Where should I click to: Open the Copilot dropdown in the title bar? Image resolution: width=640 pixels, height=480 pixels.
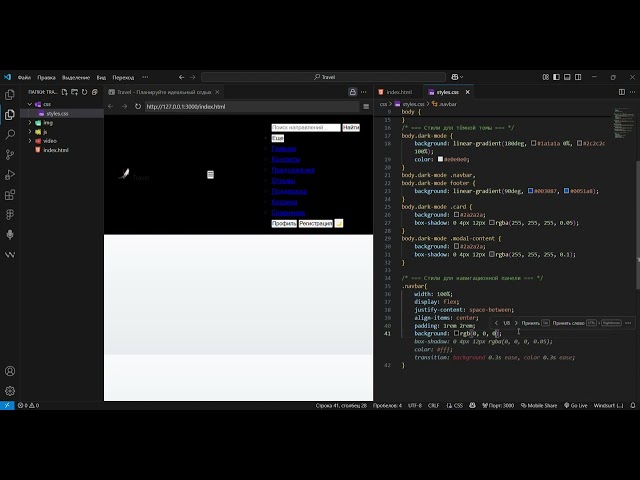[x=457, y=77]
